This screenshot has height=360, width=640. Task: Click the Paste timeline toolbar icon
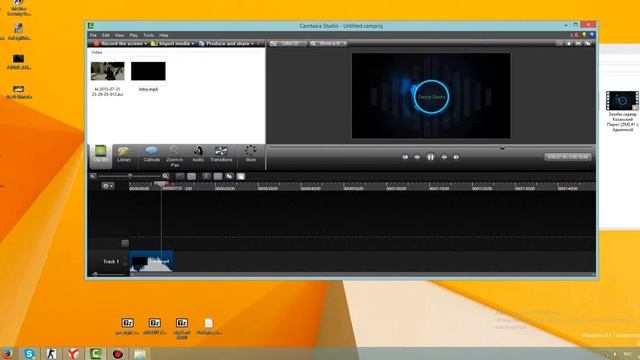point(241,176)
